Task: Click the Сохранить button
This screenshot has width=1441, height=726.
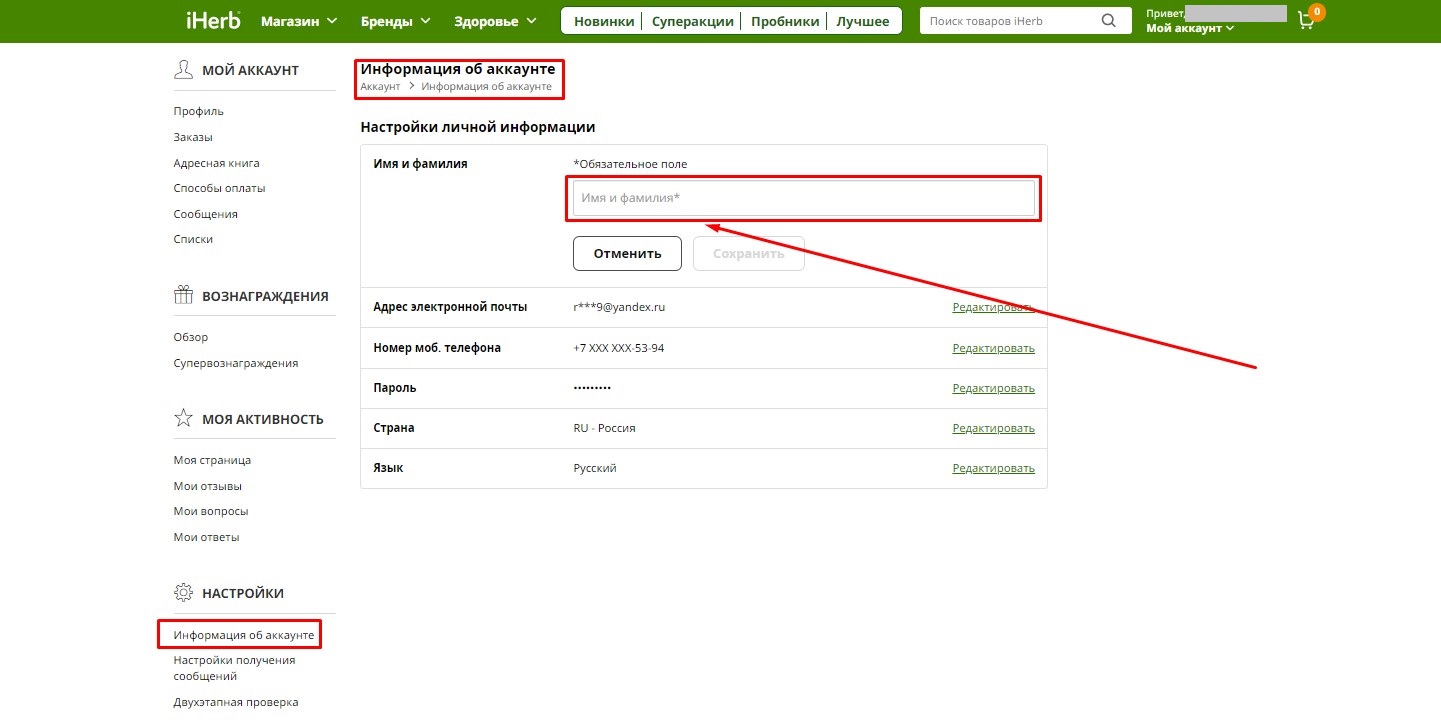Action: coord(749,253)
